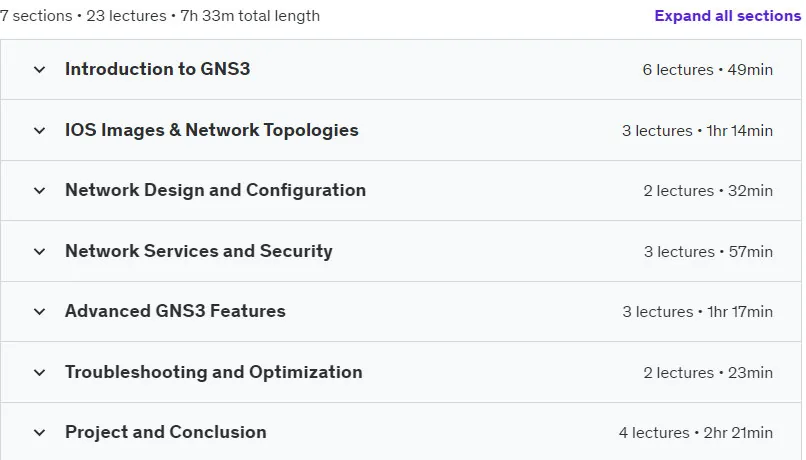The height and width of the screenshot is (460, 806).
Task: Expand Project and Conclusion chevron
Action: (40, 433)
